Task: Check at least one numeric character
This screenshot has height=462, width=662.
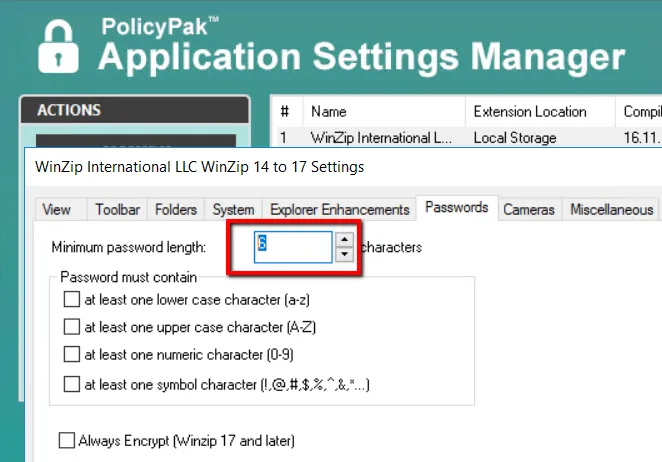Action: (71, 354)
